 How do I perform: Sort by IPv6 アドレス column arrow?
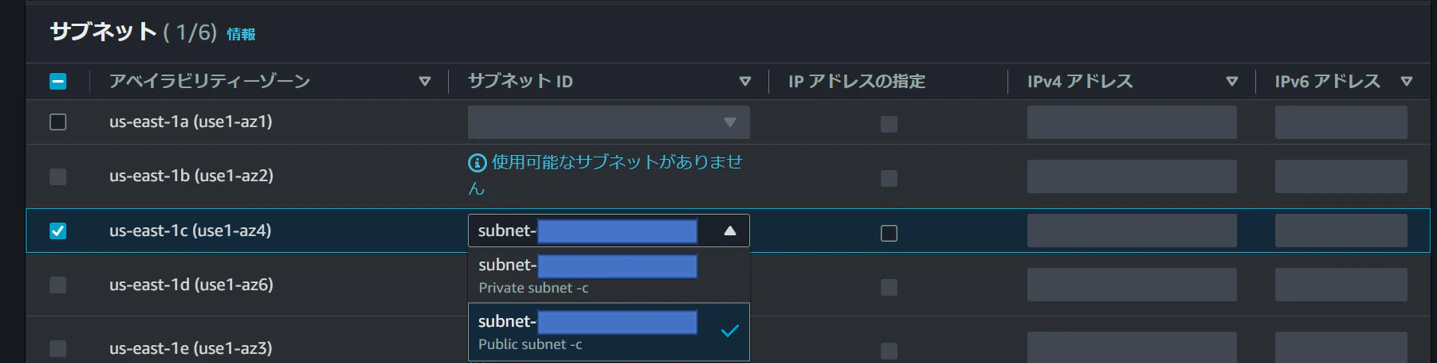(x=1407, y=82)
